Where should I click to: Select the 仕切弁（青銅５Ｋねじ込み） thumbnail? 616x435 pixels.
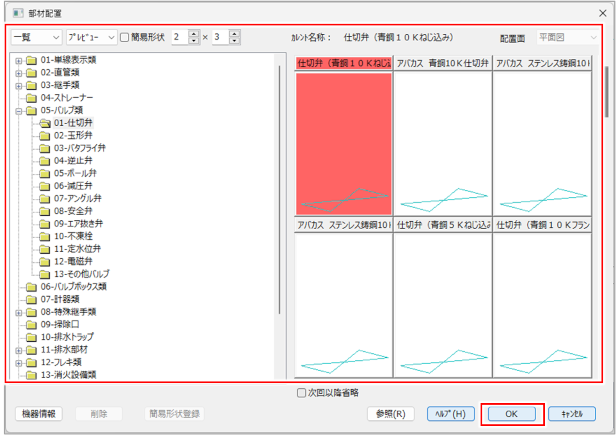click(443, 300)
